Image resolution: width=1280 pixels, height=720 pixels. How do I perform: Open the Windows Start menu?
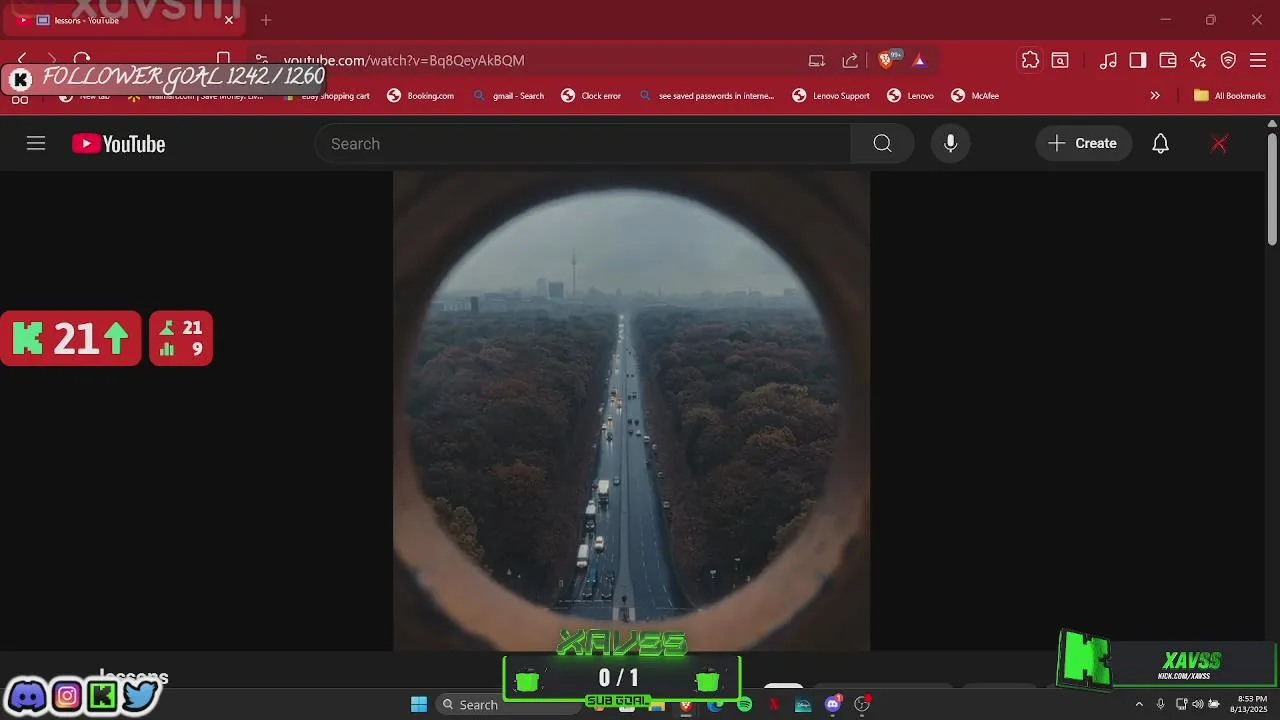coord(419,704)
